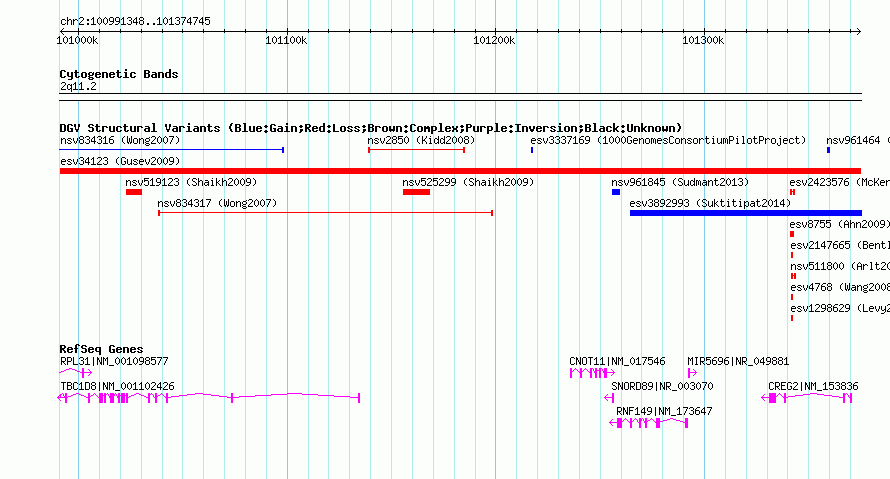The image size is (890, 479).
Task: Select the MIR5696 arrow glyph
Action: pos(692,373)
